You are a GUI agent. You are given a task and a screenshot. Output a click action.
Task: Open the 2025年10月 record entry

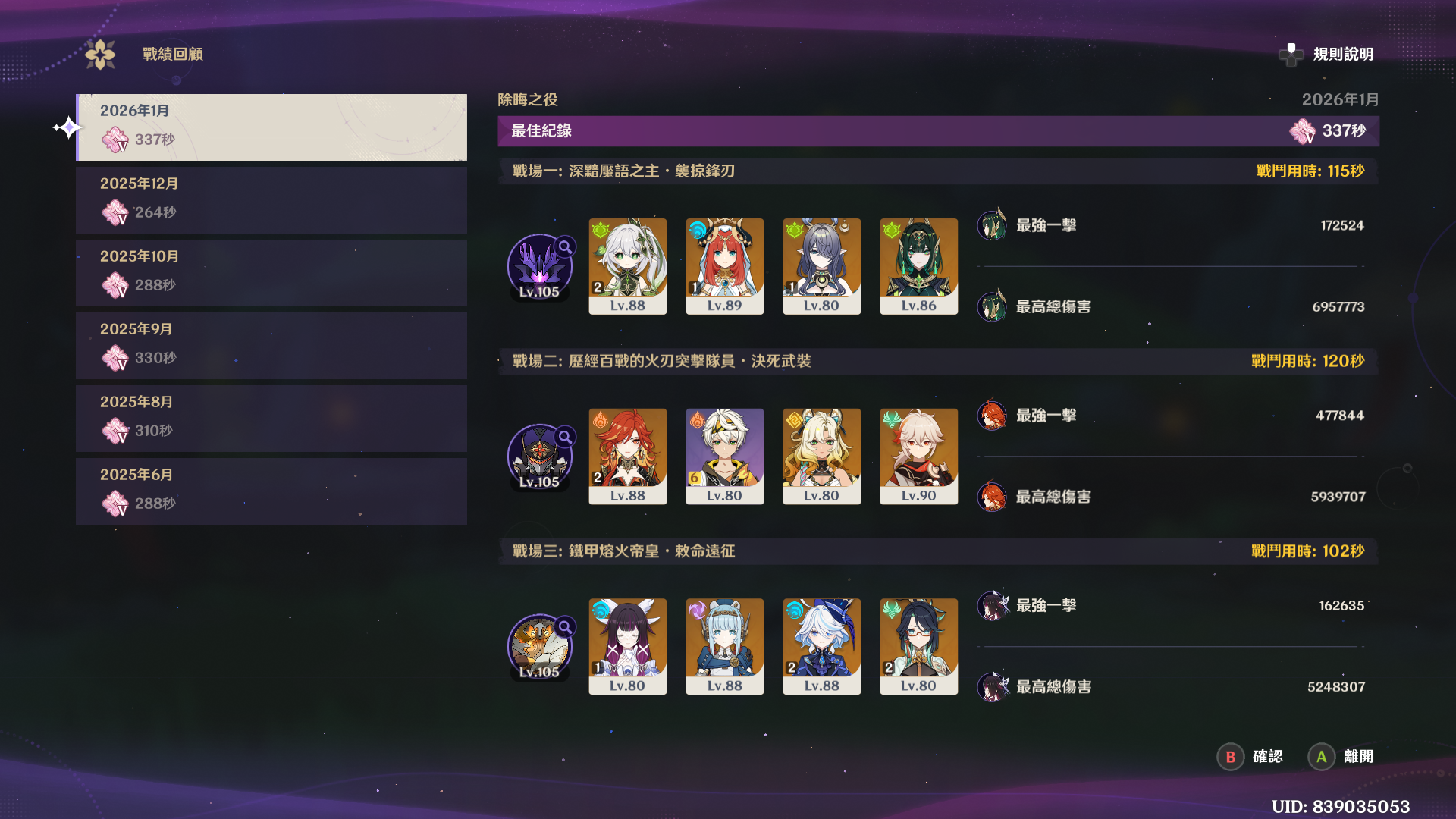click(271, 273)
